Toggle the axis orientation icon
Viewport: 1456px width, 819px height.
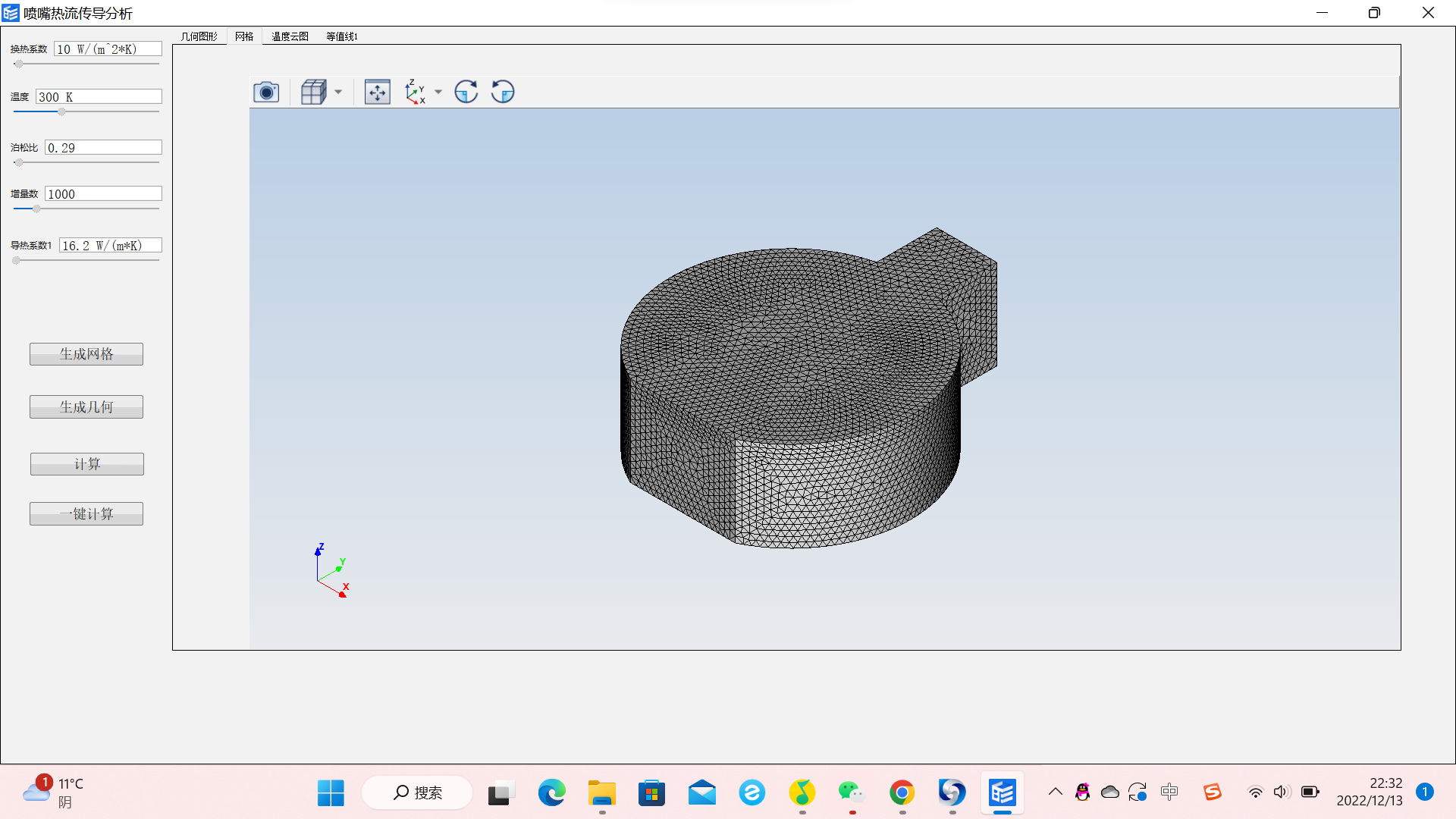click(x=415, y=91)
